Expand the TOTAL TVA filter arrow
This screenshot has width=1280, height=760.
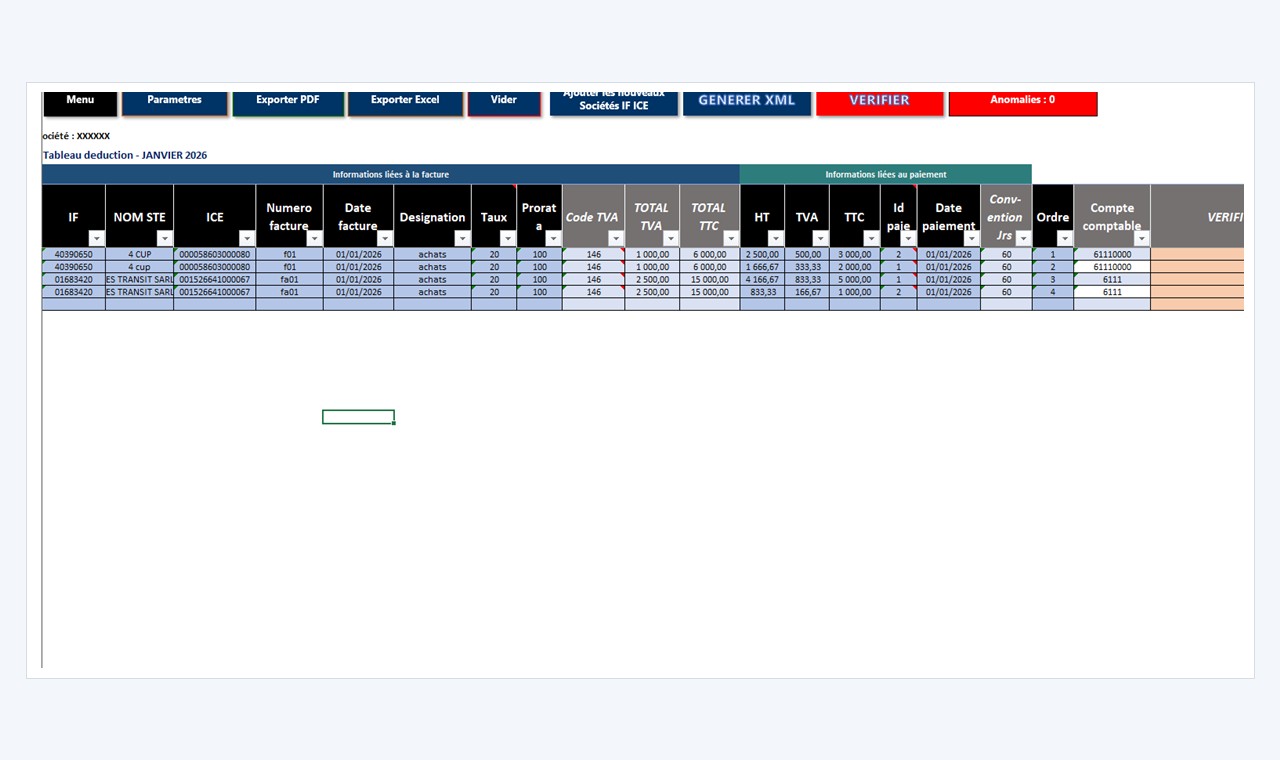(671, 238)
